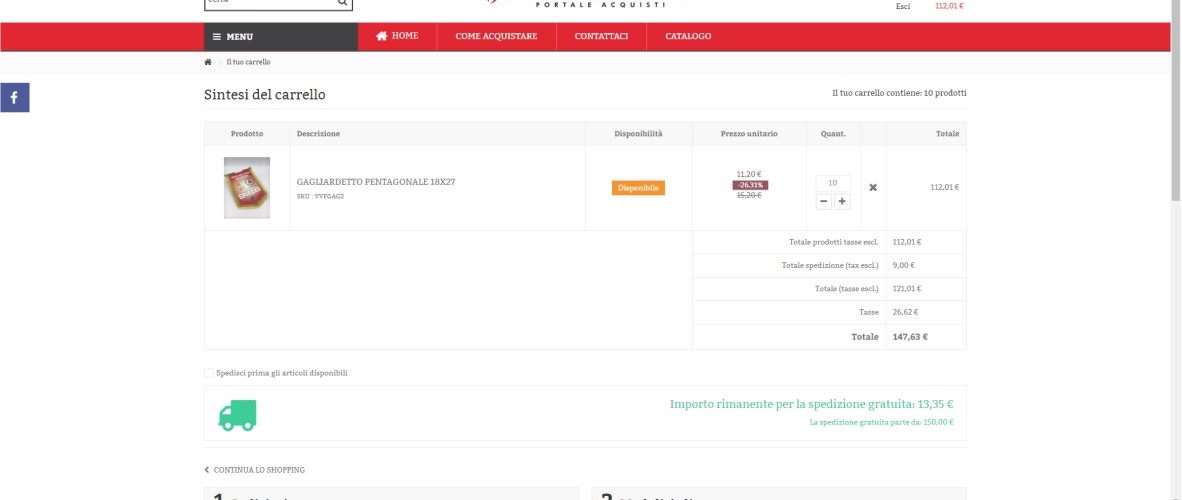Open CONTATTACI page
The width and height of the screenshot is (1182, 500).
(x=601, y=36)
